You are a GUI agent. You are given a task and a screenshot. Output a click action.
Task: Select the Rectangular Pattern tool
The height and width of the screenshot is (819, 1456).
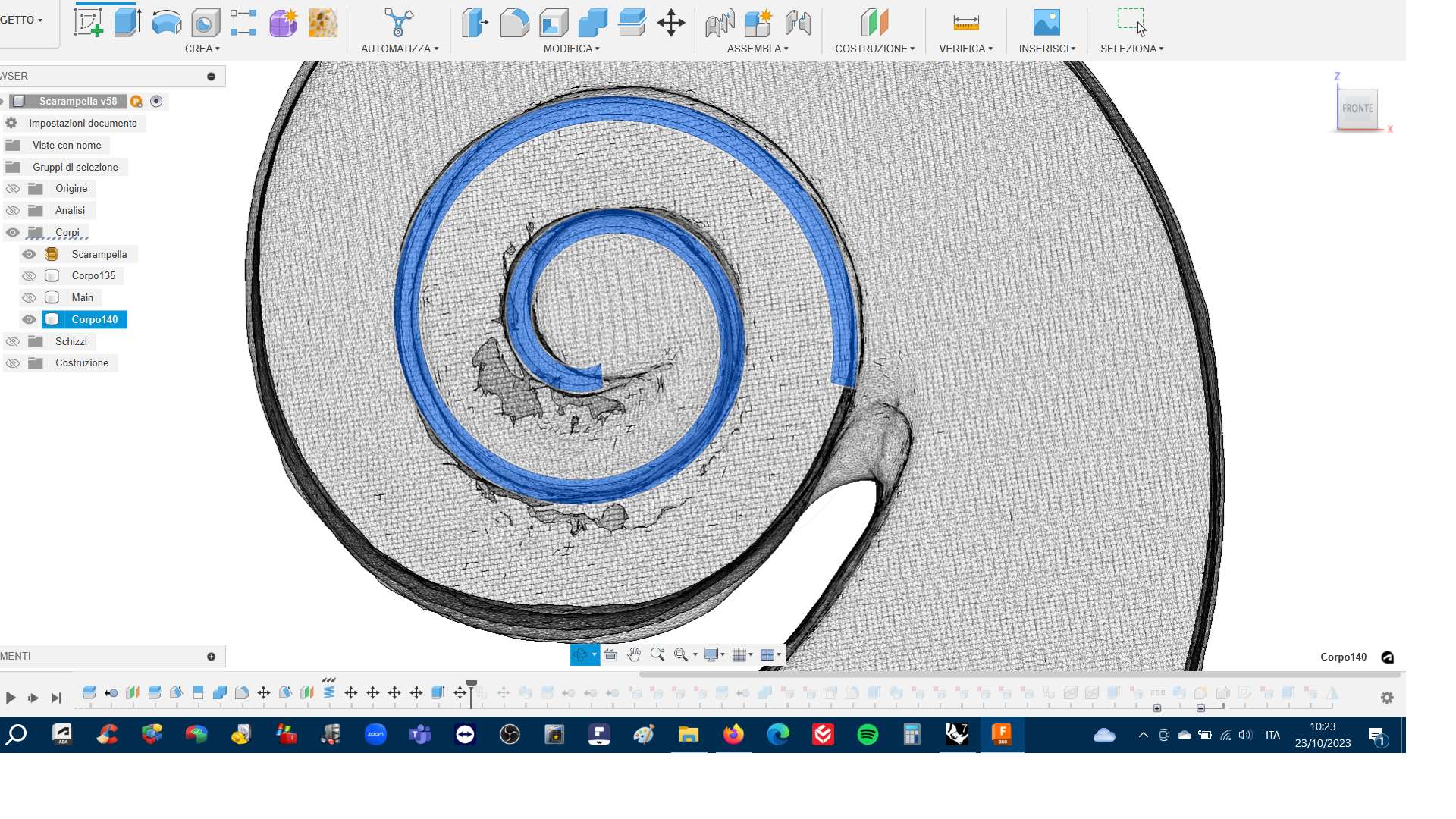(243, 23)
